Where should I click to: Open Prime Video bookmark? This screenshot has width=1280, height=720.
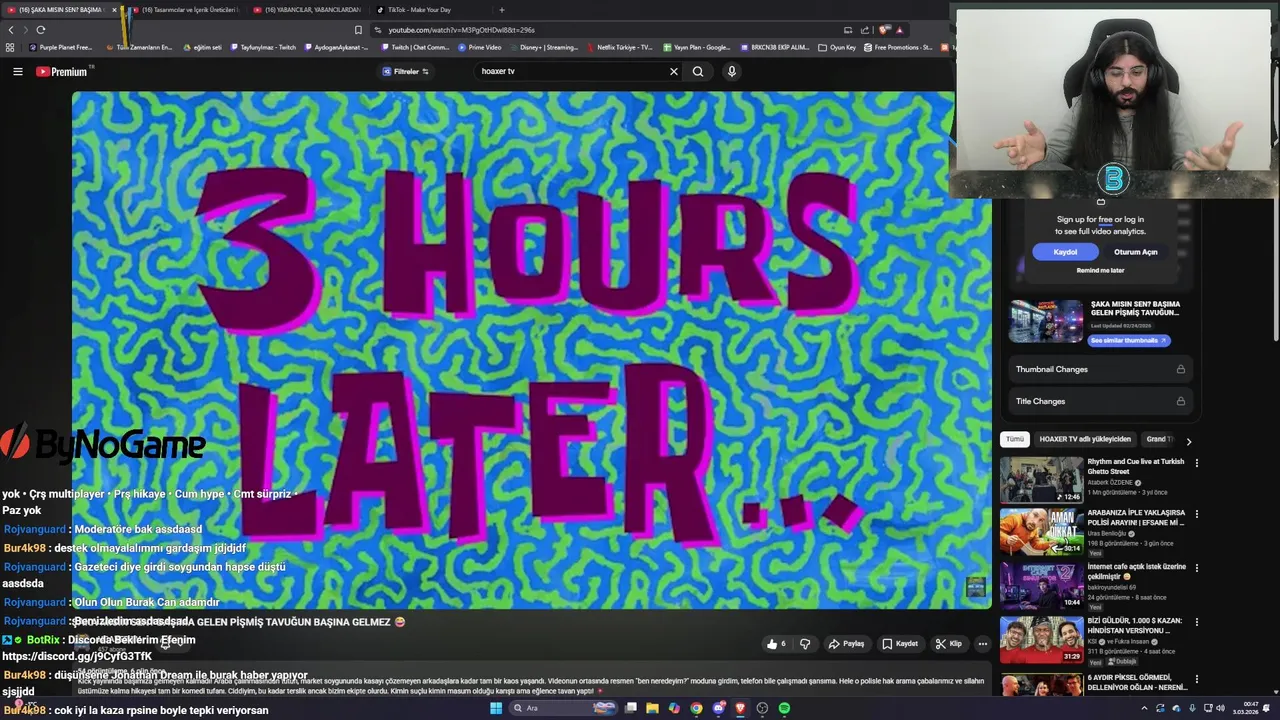[x=480, y=47]
